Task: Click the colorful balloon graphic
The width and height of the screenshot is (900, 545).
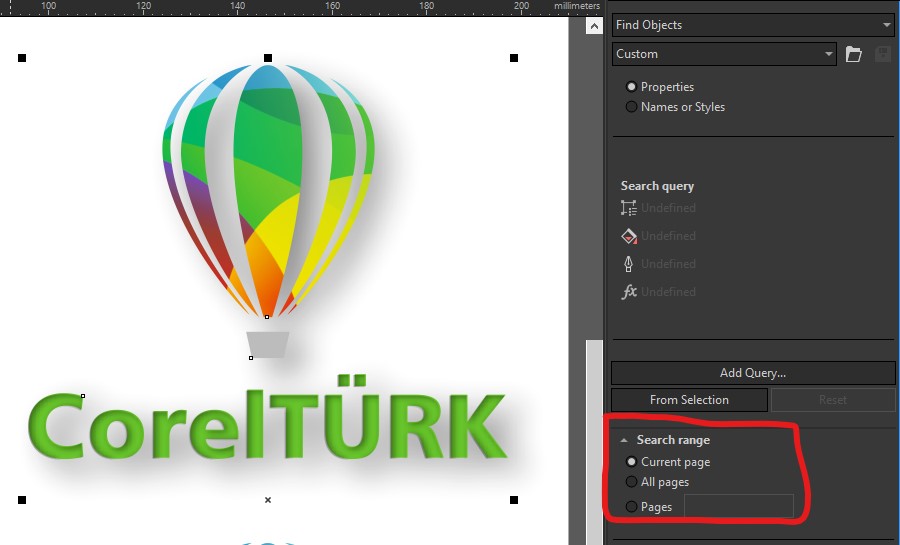Action: [x=269, y=190]
